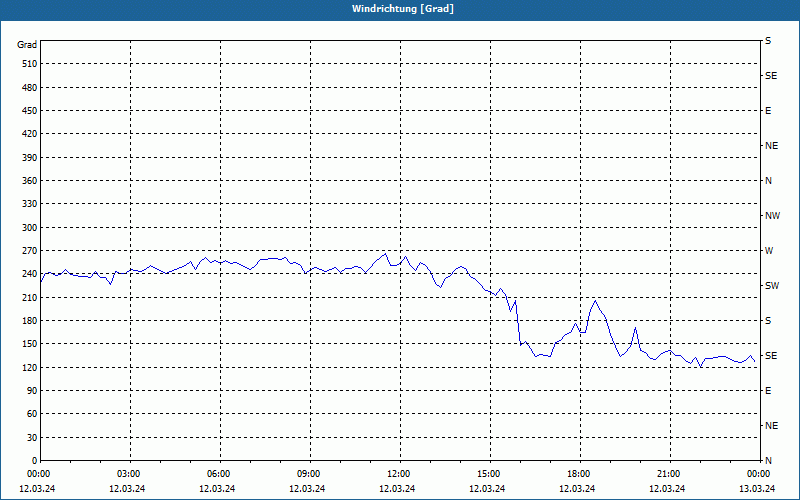This screenshot has height=500, width=800.
Task: Select the 90 degree axis label
Action: pos(32,391)
